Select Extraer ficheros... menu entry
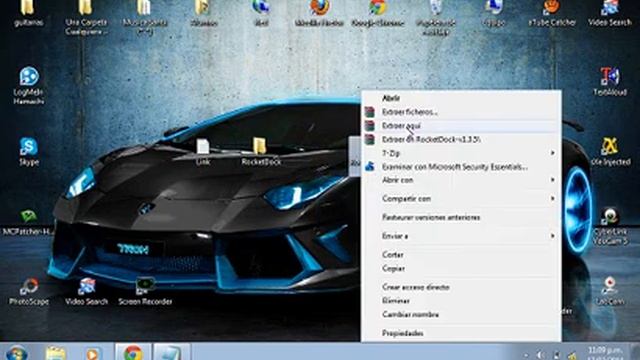This screenshot has width=640, height=360. pyautogui.click(x=461, y=112)
